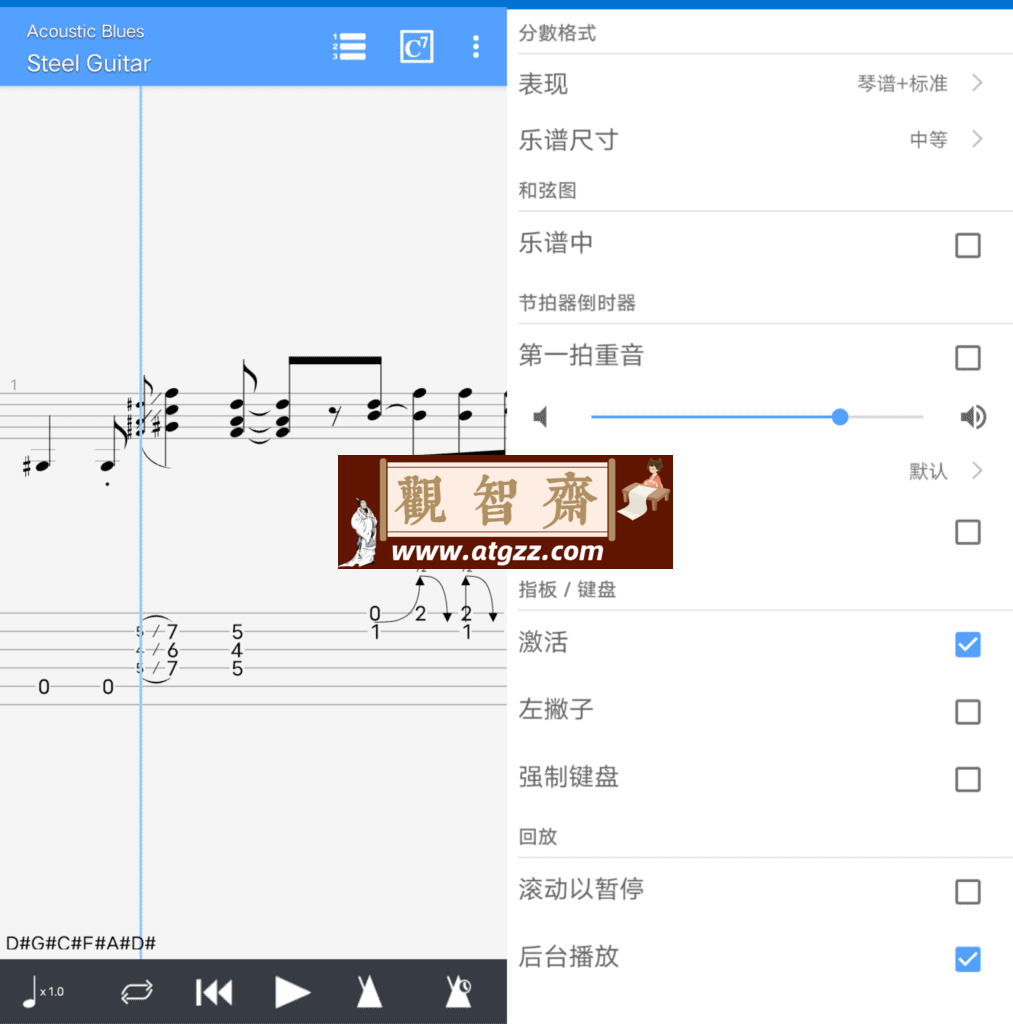The height and width of the screenshot is (1024, 1013).
Task: Disable the 激活 fretboard checkbox
Action: pos(967,645)
